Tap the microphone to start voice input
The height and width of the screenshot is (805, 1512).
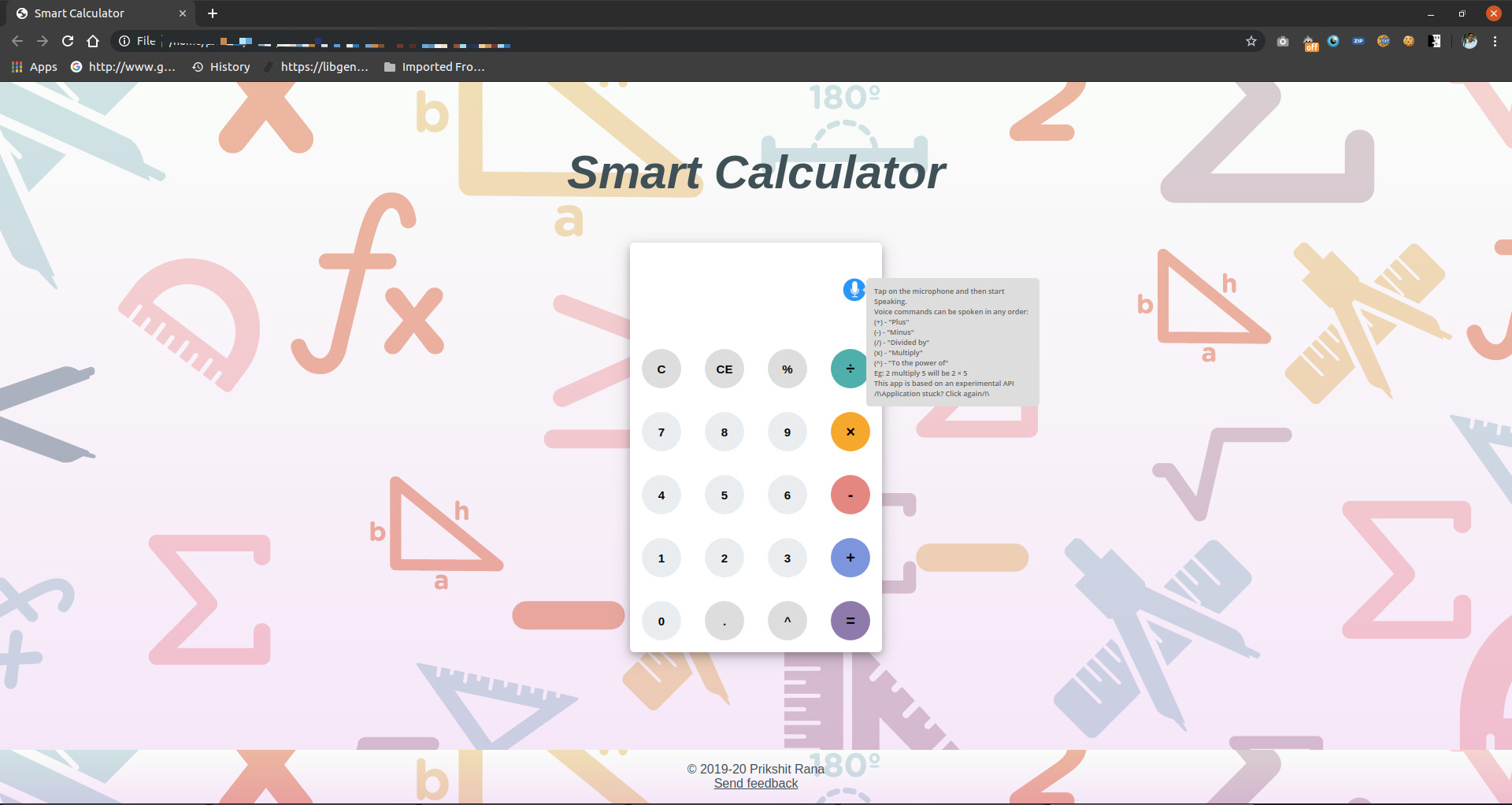click(x=853, y=290)
